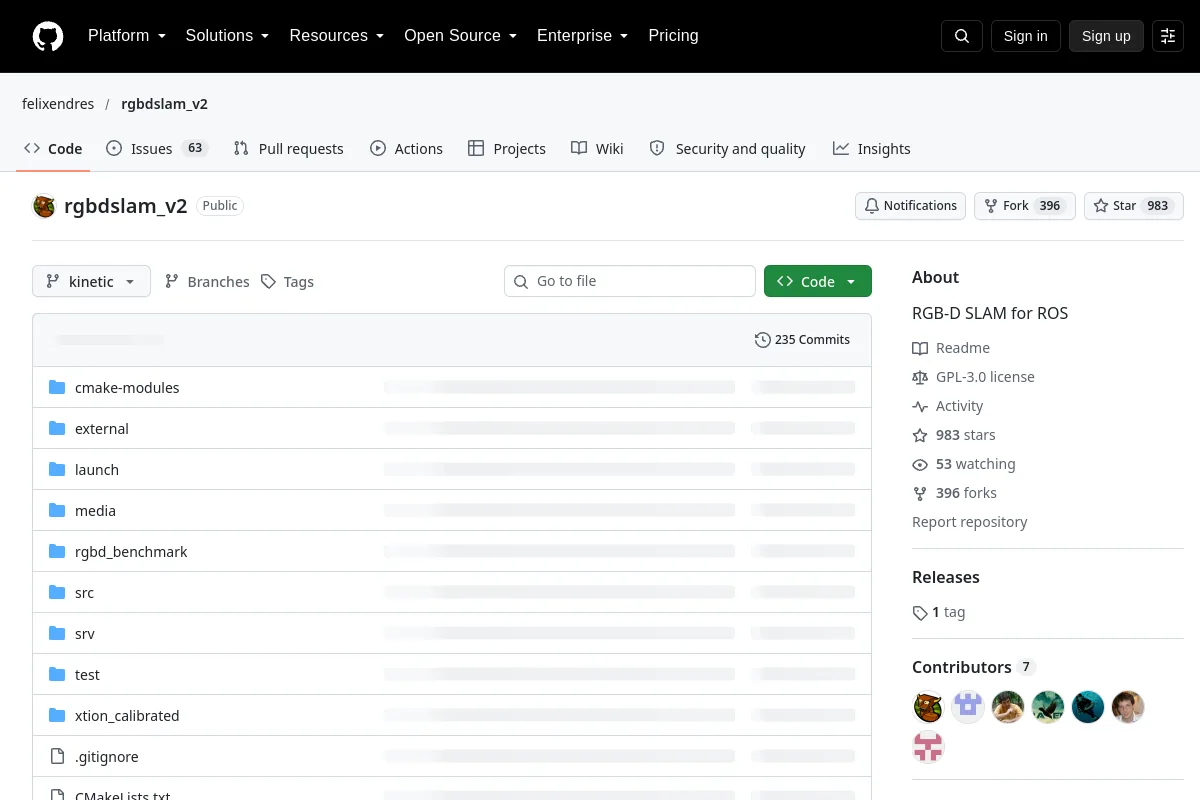Star the repository with the Star button
Viewport: 1200px width, 800px height.
click(1134, 206)
